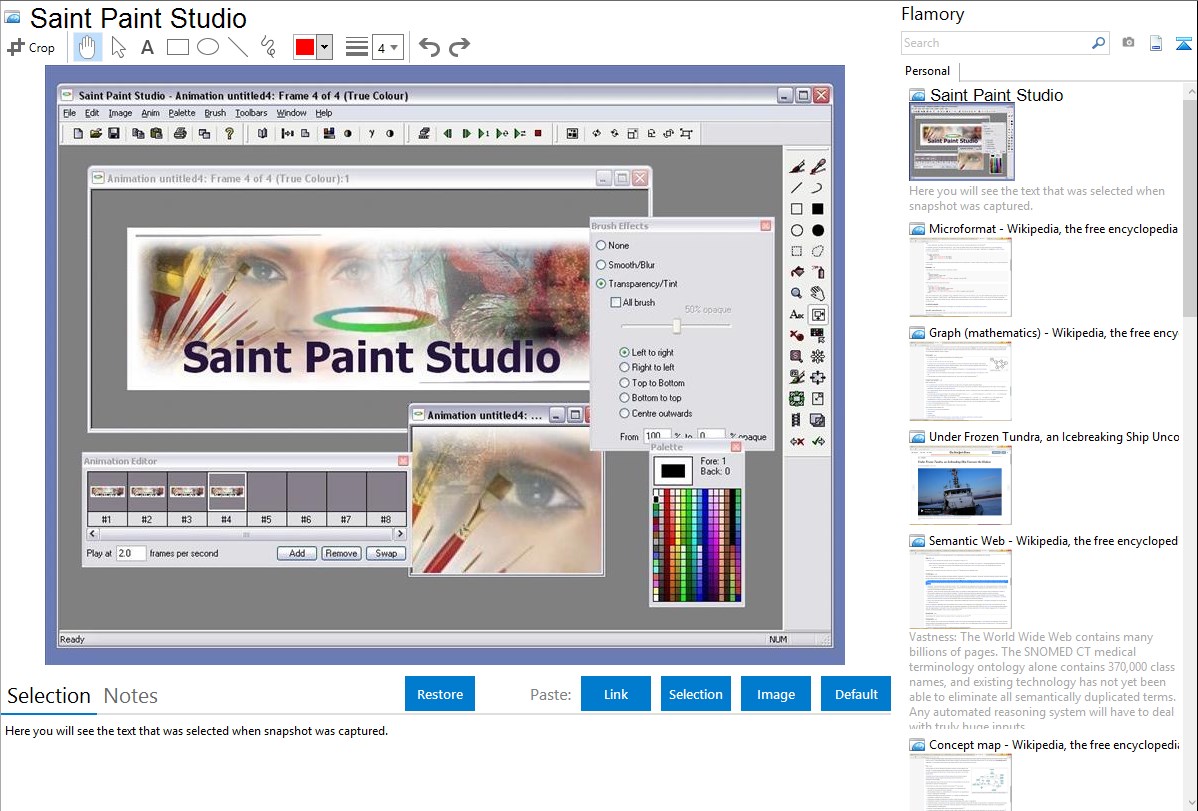Viewport: 1198px width, 811px height.
Task: Select the Crop tool
Action: coord(31,47)
